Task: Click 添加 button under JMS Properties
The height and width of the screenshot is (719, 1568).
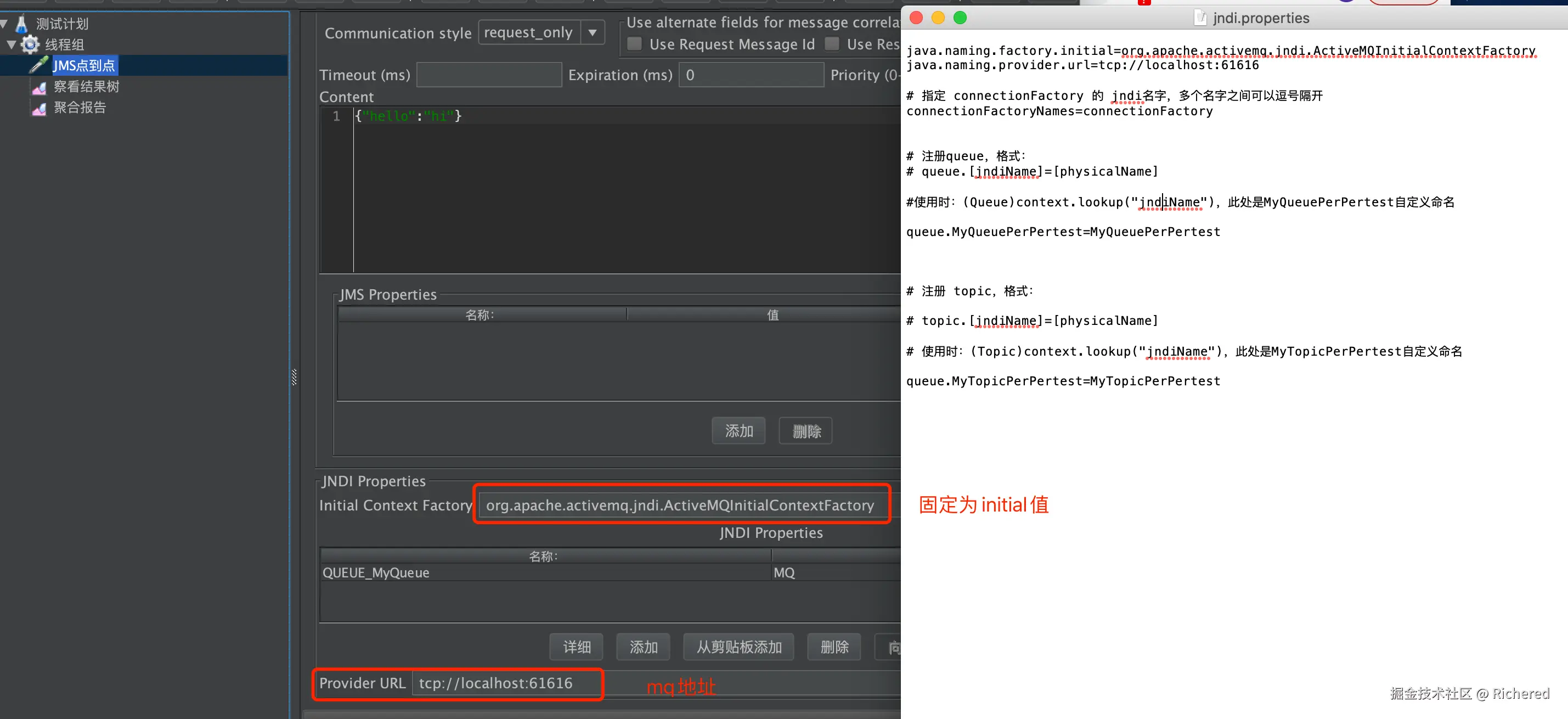Action: 738,431
